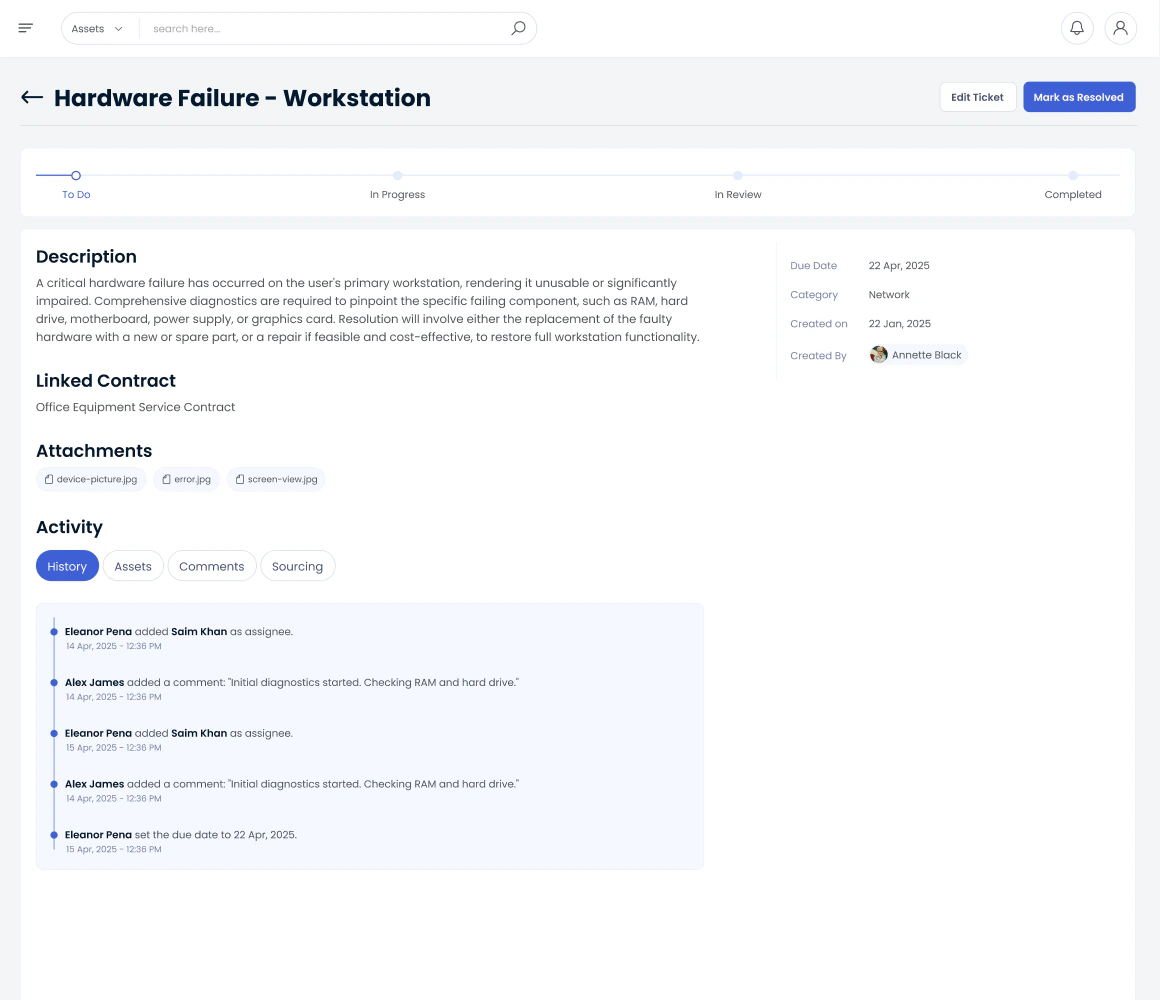Viewport: 1160px width, 1000px height.
Task: Go back using the left arrow
Action: (x=32, y=97)
